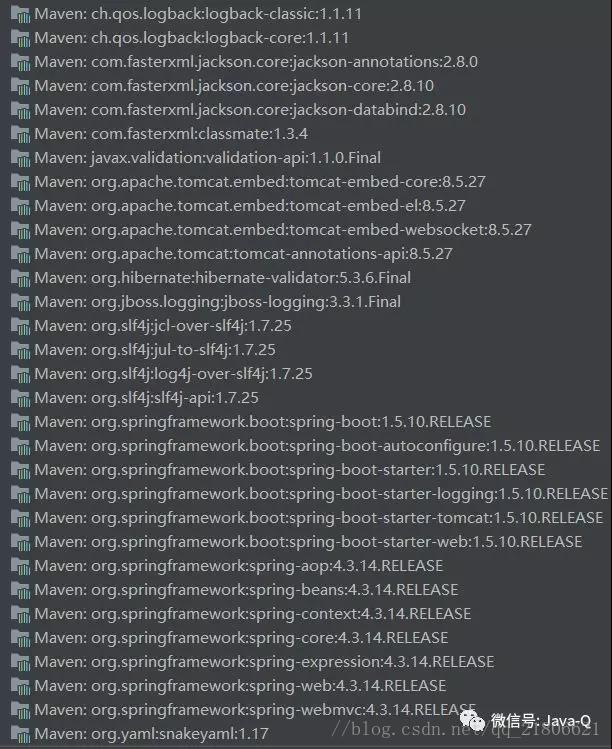Select org.slf4j:log4j-over-slf4j:1.7.25 entry
Image resolution: width=612 pixels, height=749 pixels.
pos(161,374)
